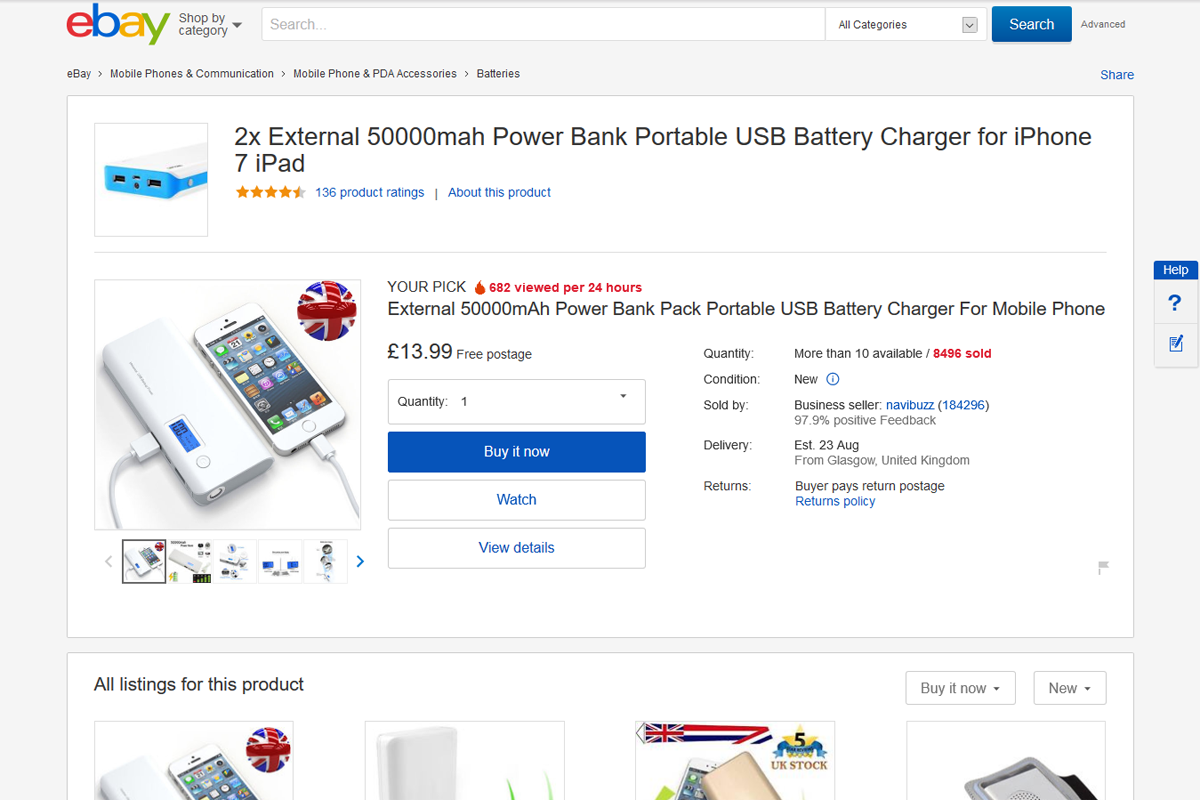View the Returns policy

(x=834, y=500)
